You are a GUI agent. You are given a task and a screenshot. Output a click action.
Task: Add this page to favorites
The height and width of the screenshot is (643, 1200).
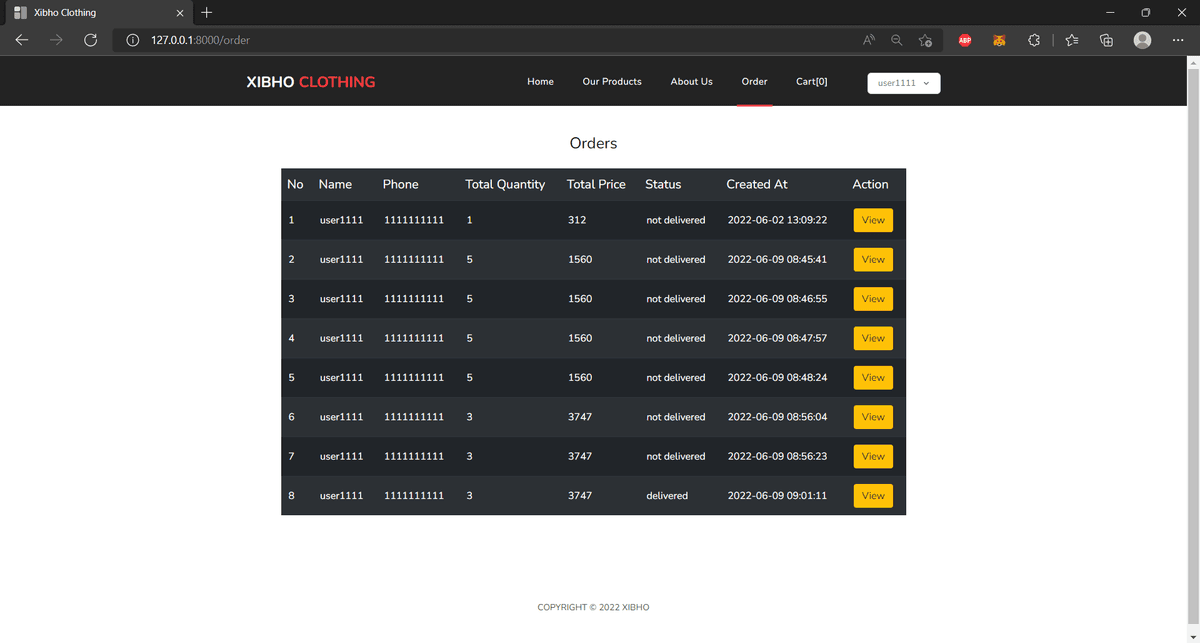[926, 40]
